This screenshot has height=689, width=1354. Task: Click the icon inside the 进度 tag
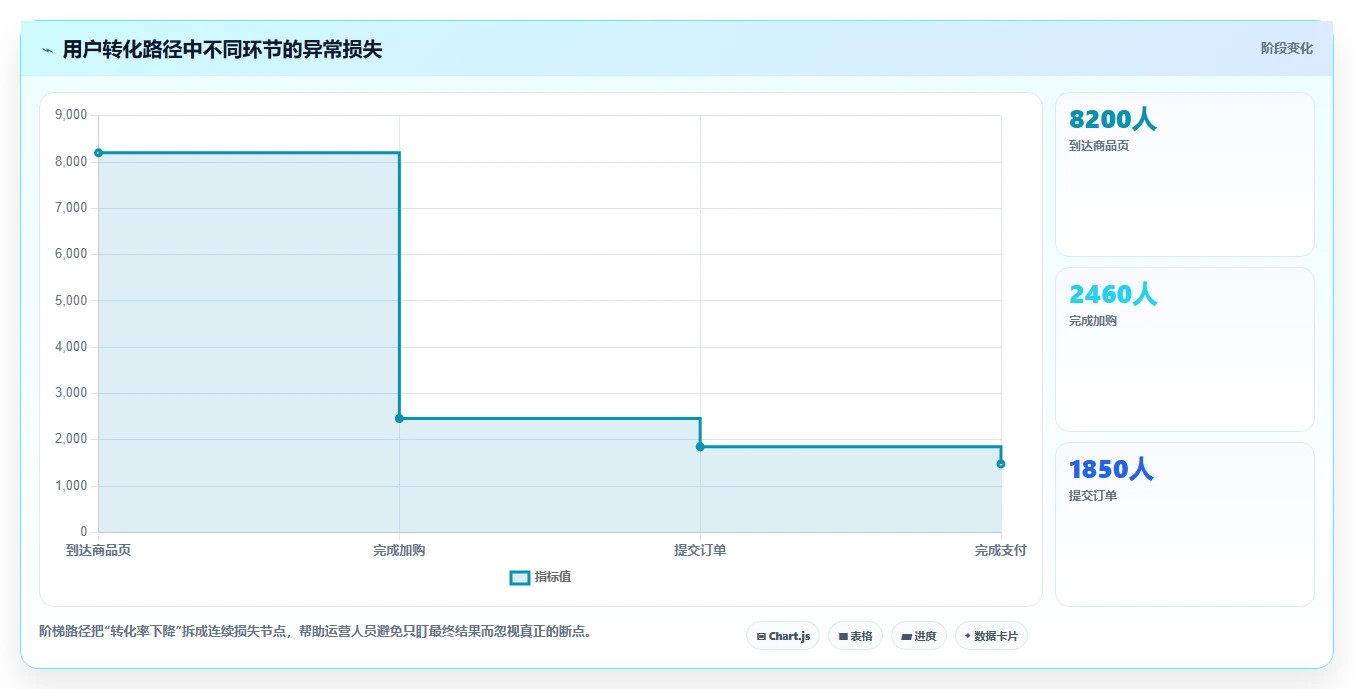point(906,636)
